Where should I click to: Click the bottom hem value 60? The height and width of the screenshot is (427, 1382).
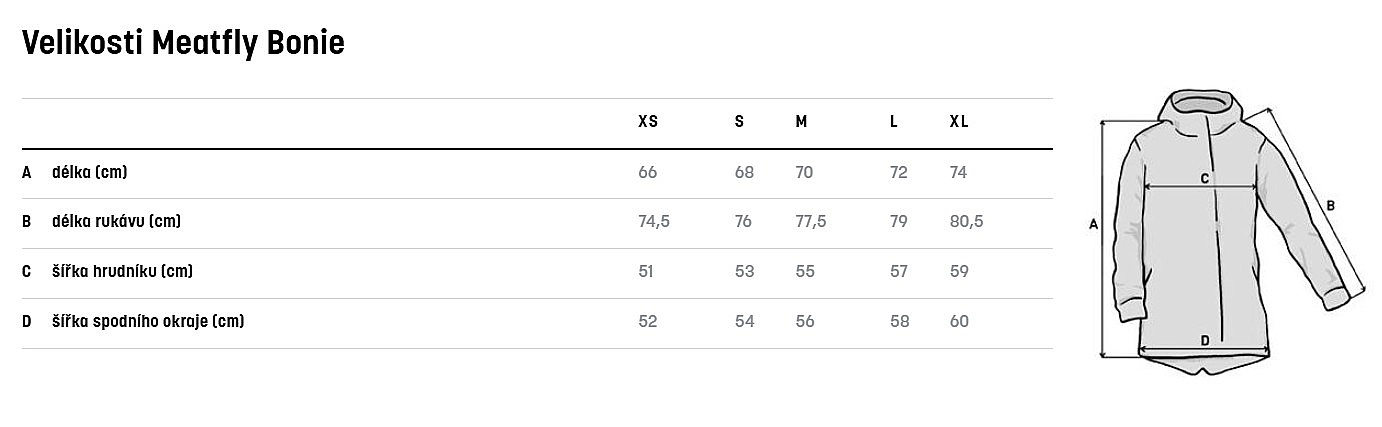click(959, 321)
